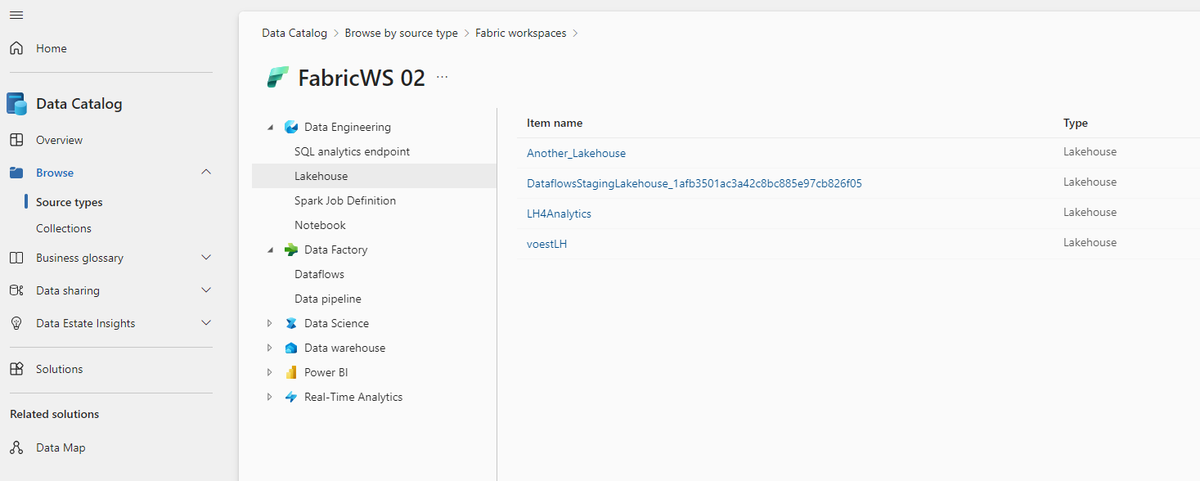Click the FabricWS 02 Fabric logo
This screenshot has height=481, width=1200.
click(x=277, y=78)
